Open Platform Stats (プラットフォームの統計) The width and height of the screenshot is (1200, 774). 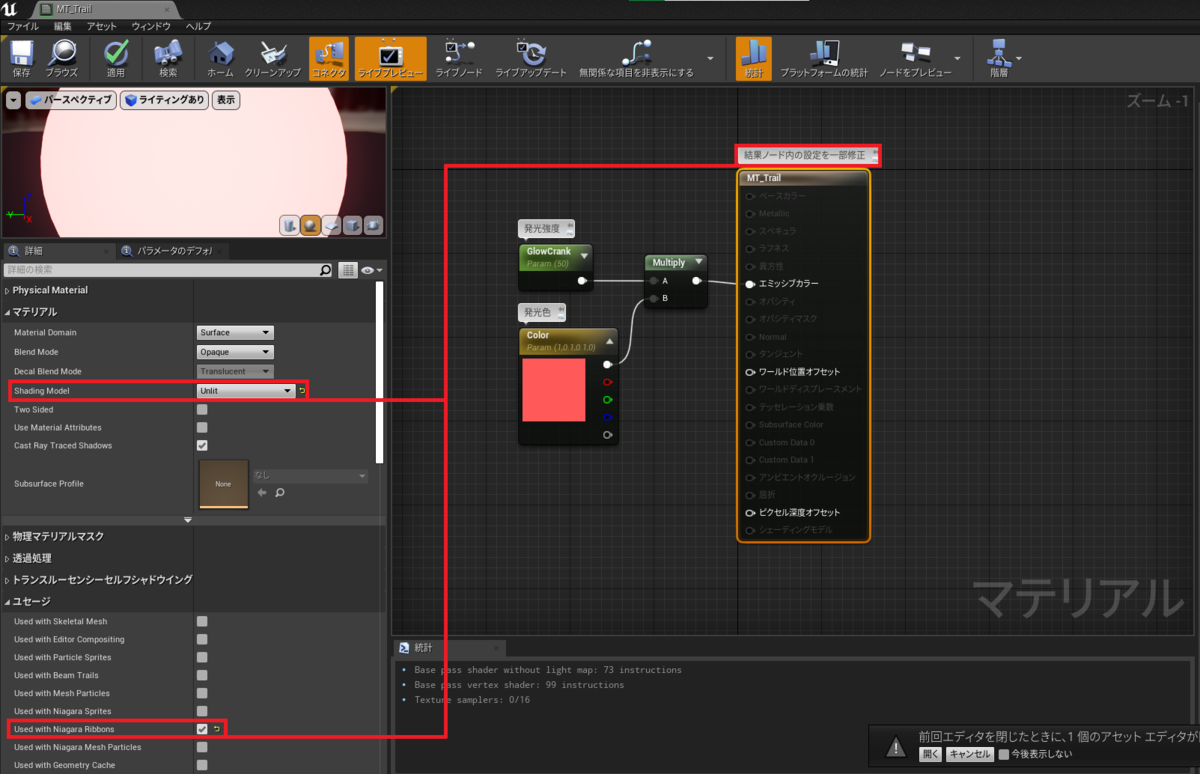coord(824,58)
